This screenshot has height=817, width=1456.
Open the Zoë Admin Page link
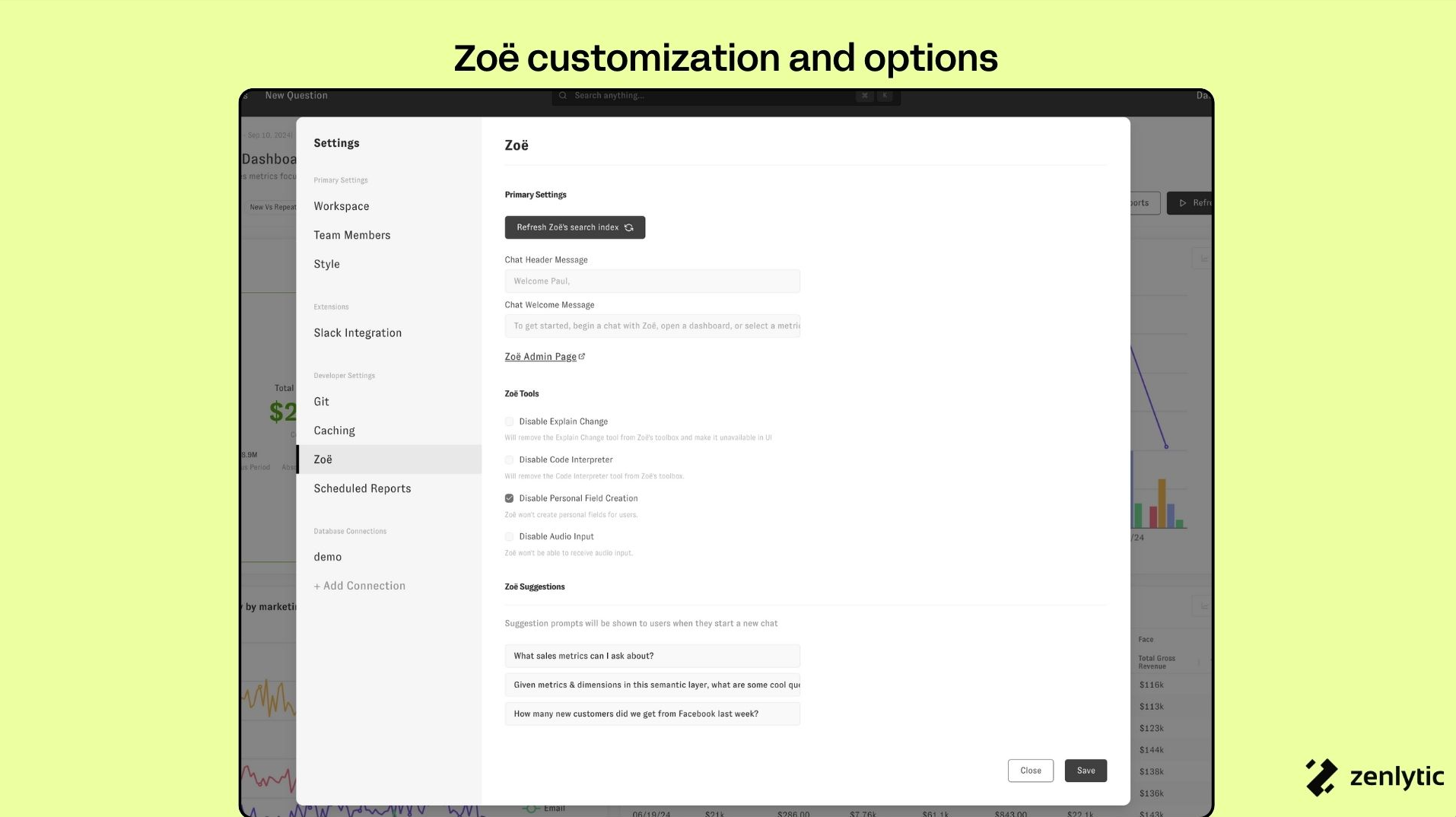click(540, 357)
